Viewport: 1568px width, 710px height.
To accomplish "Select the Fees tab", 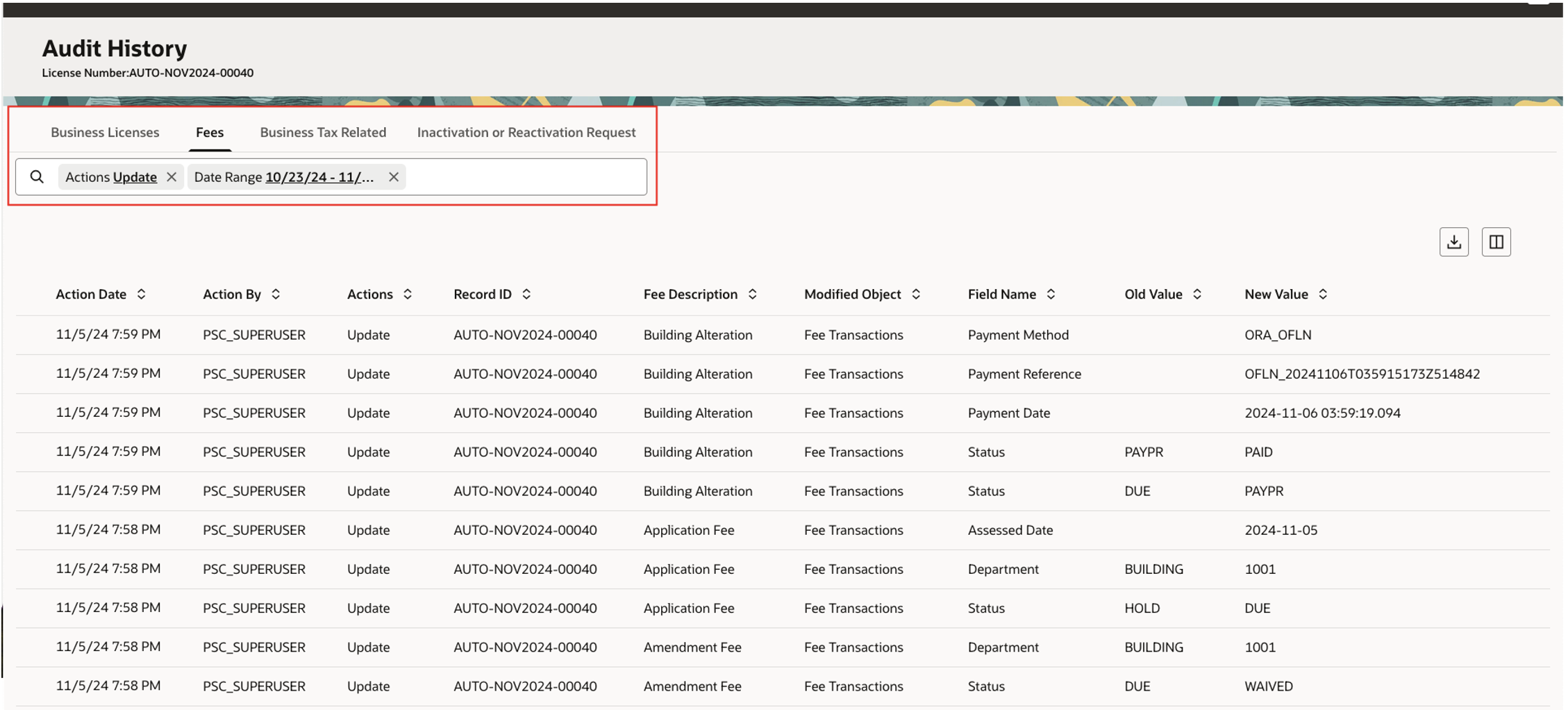I will (x=210, y=132).
